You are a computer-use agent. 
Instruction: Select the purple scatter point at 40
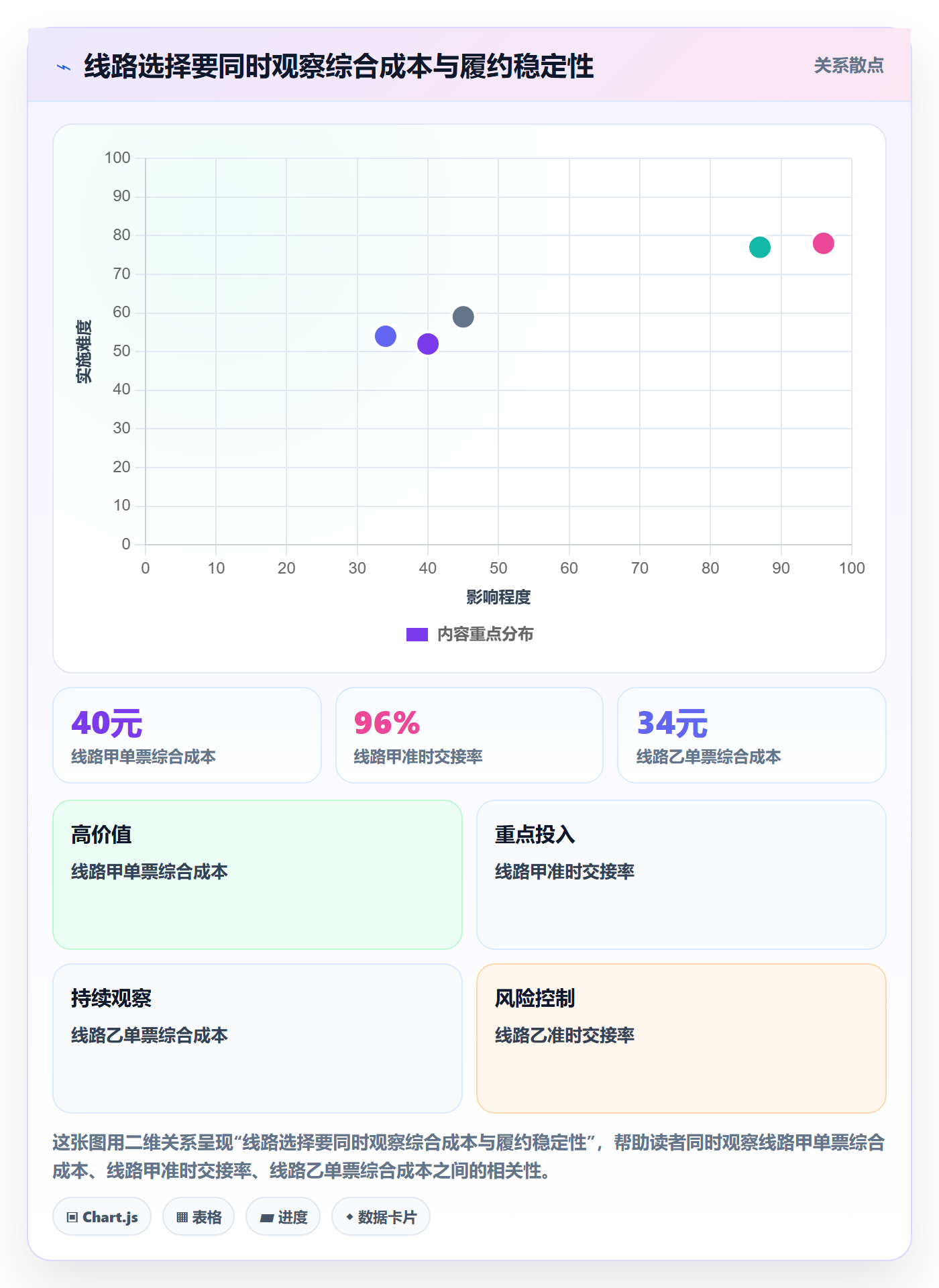coord(428,344)
